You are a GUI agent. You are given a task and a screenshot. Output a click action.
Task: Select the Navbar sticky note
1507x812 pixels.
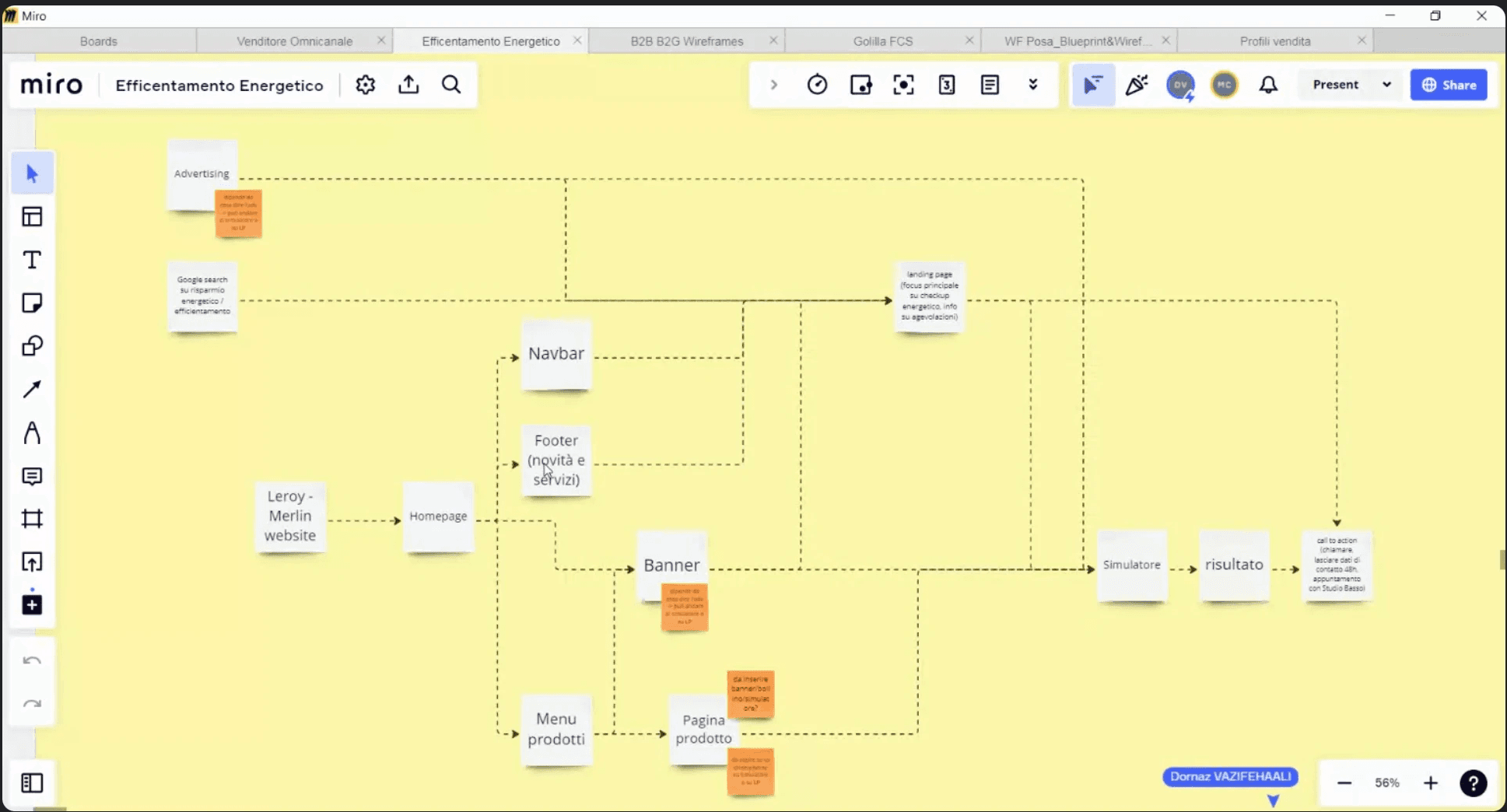tap(556, 354)
